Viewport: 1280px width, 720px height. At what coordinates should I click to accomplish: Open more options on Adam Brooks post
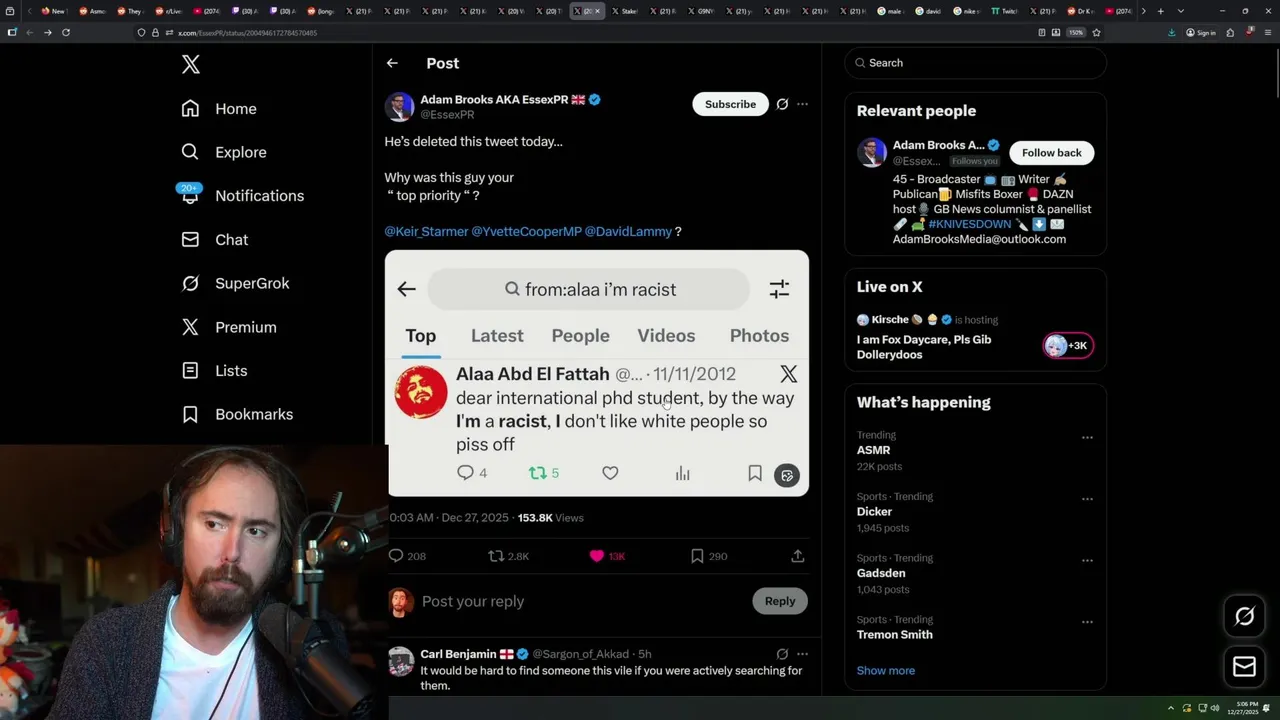[x=802, y=104]
